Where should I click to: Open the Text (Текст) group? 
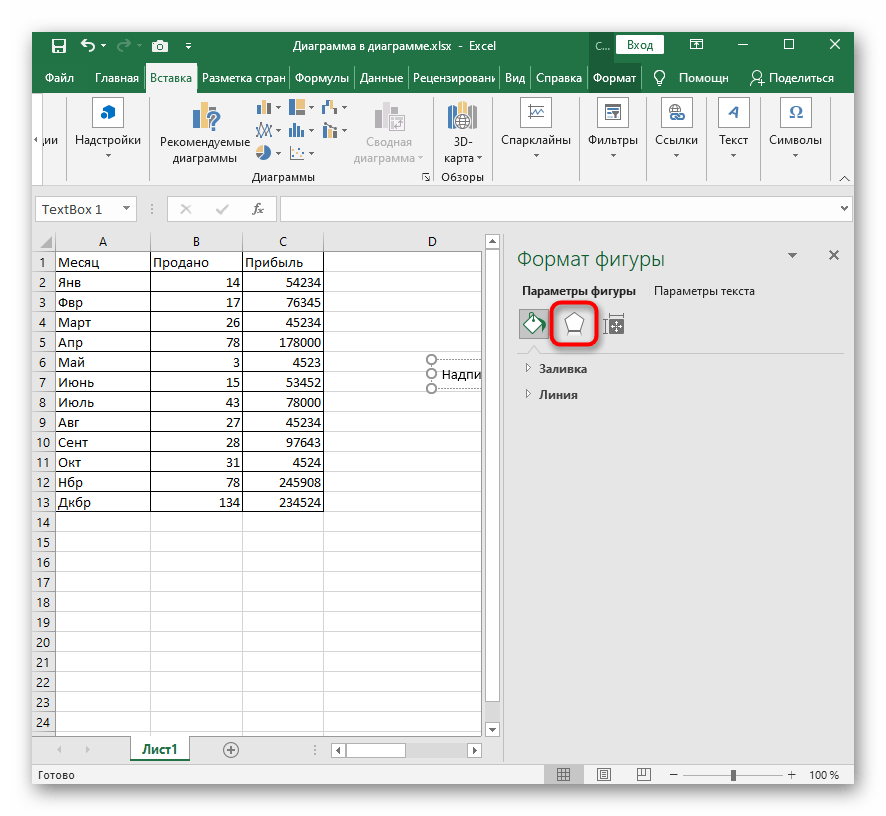(x=733, y=129)
